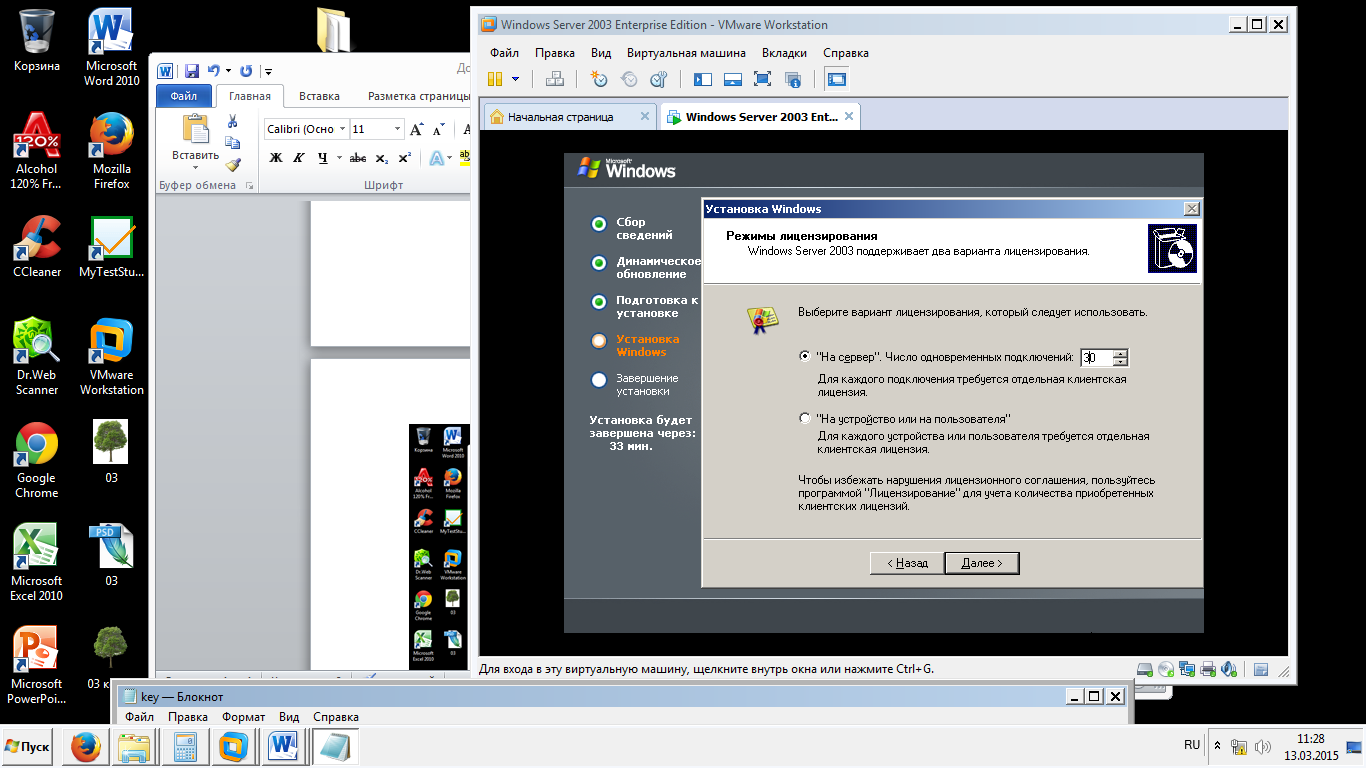Click the Пуск start button
This screenshot has width=1366, height=768.
(27, 747)
